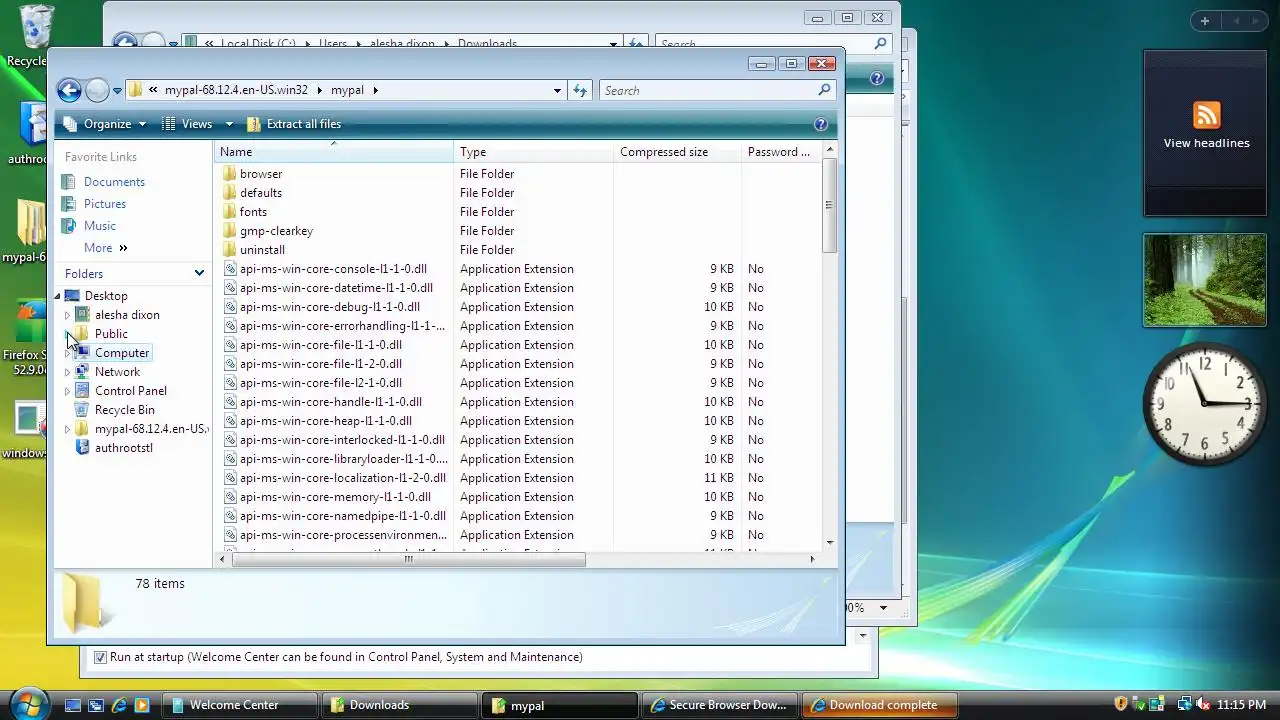Click the authrootstl tree icon
The height and width of the screenshot is (720, 1280).
click(83, 448)
